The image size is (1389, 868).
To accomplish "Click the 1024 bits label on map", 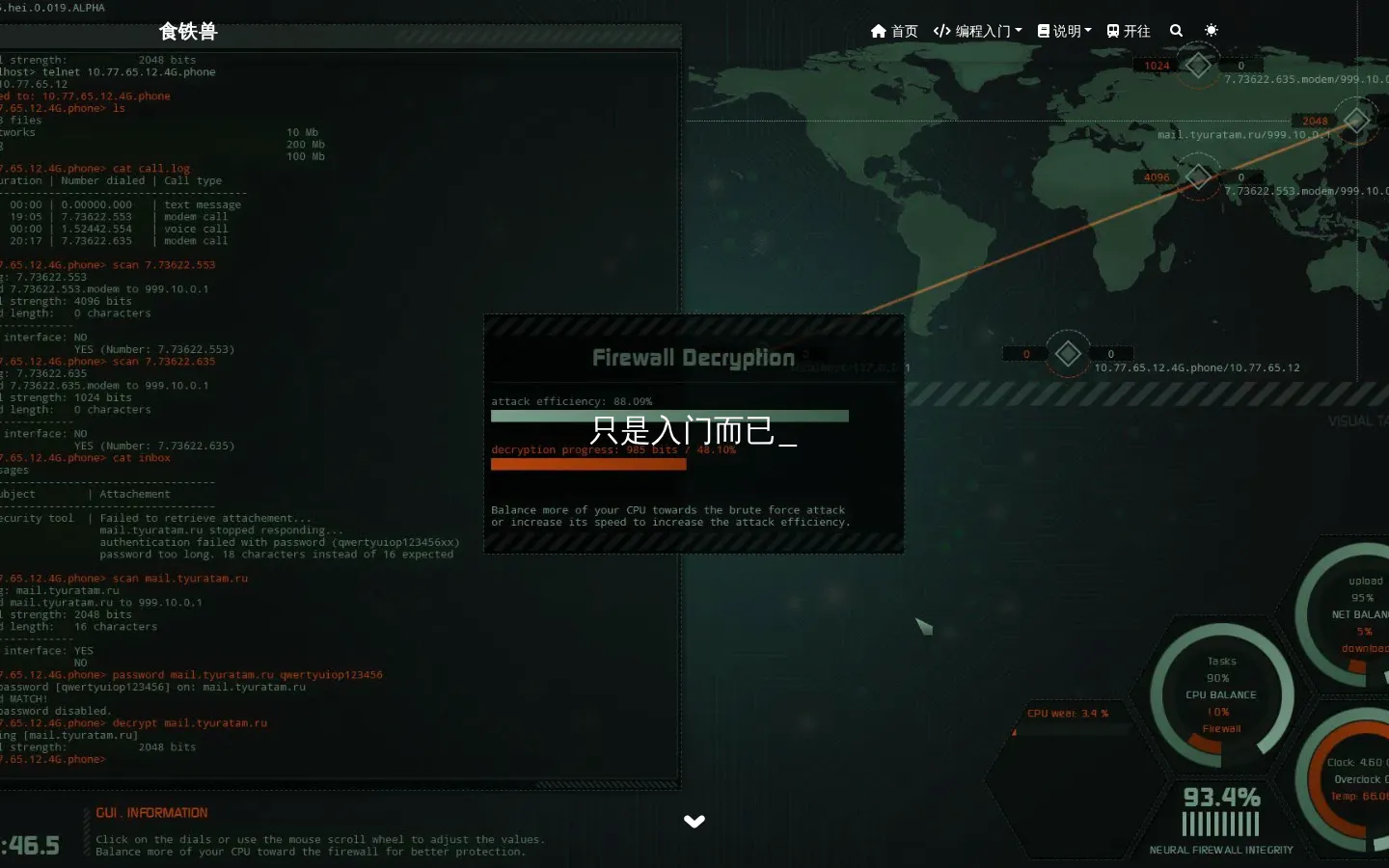I will pos(1157,66).
